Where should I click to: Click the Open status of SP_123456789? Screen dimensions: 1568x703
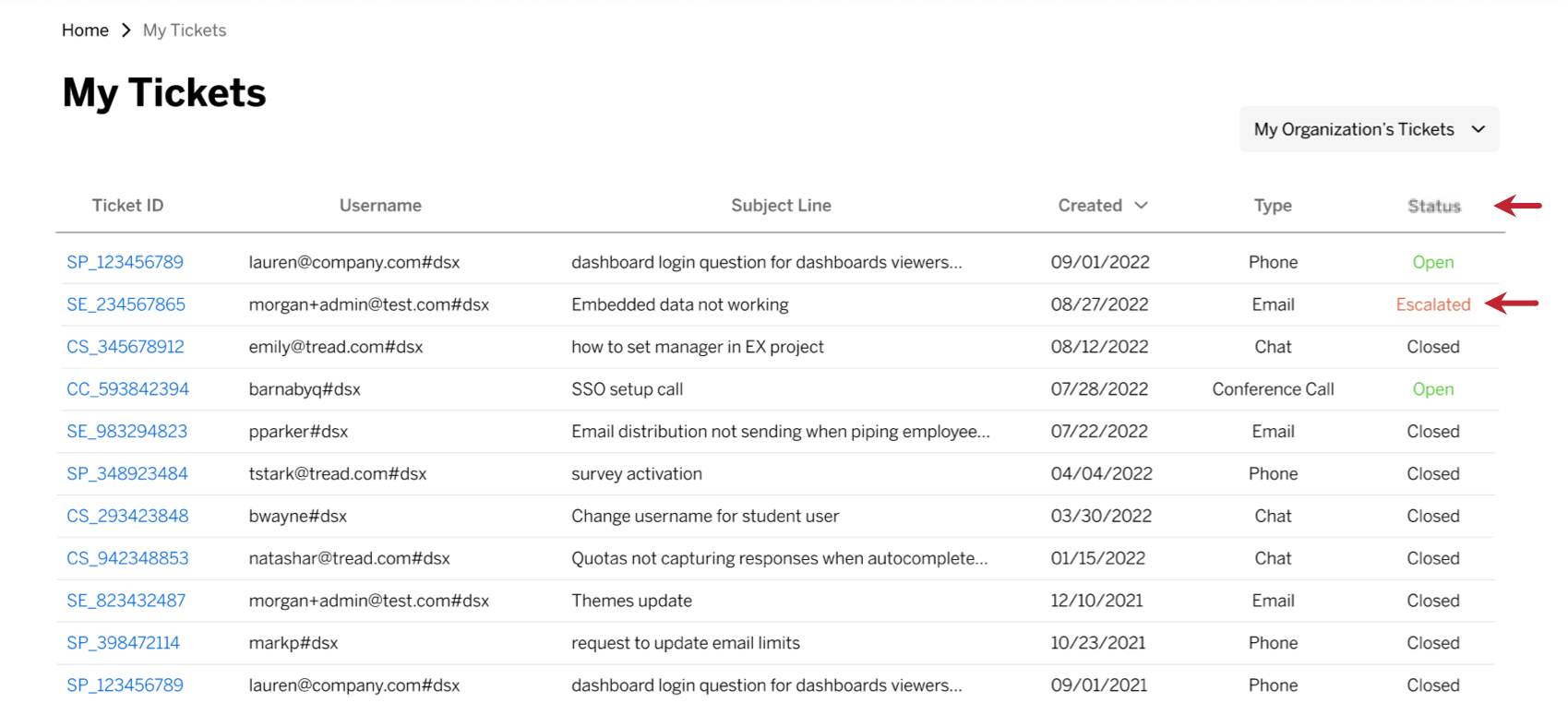tap(1433, 262)
